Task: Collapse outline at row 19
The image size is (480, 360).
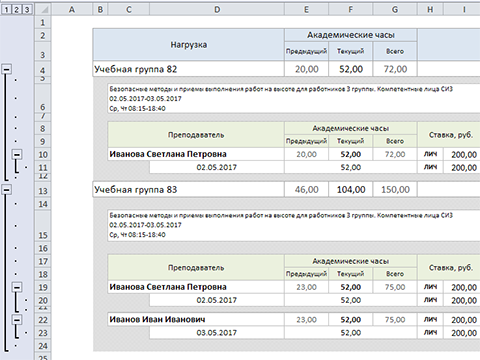Action: click(17, 287)
